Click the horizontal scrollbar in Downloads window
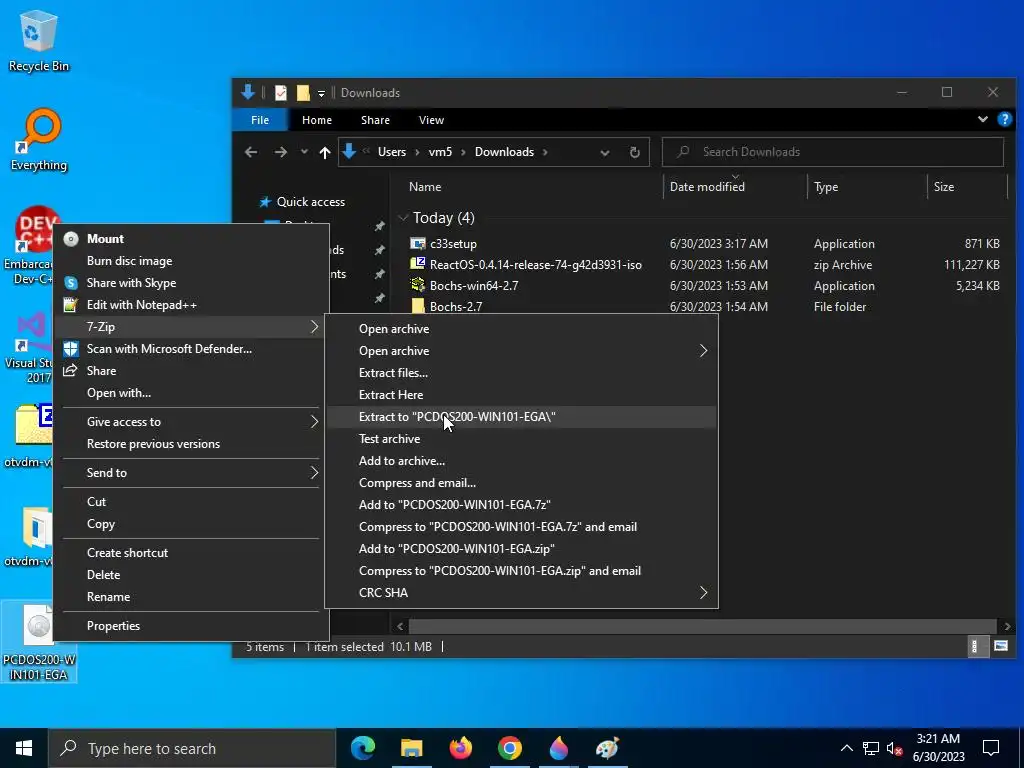1024x768 pixels. click(703, 626)
